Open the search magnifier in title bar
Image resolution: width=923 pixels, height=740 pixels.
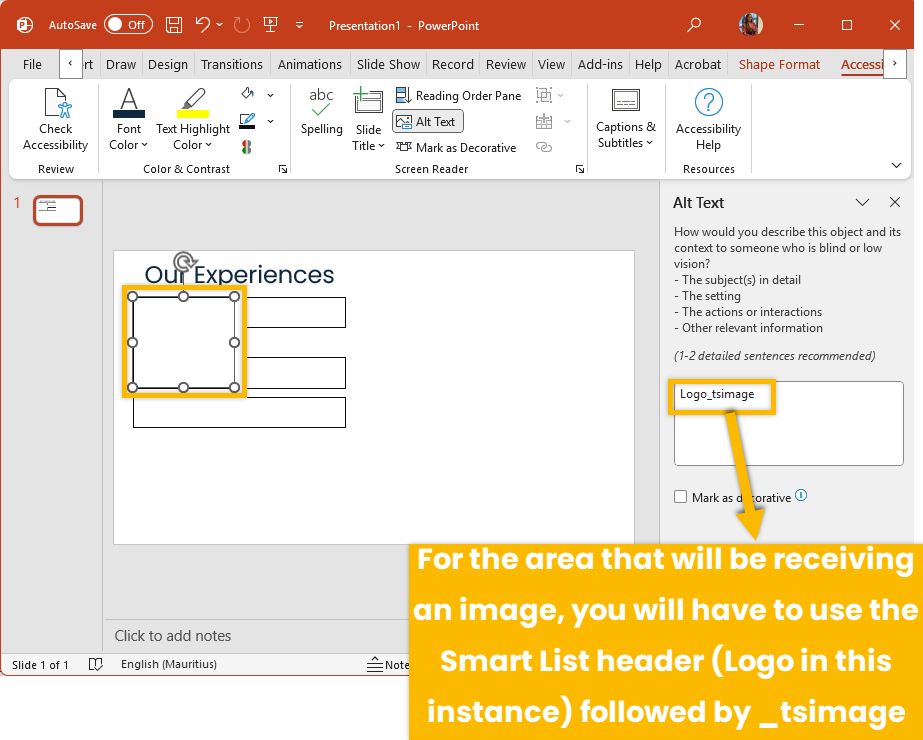pyautogui.click(x=694, y=24)
